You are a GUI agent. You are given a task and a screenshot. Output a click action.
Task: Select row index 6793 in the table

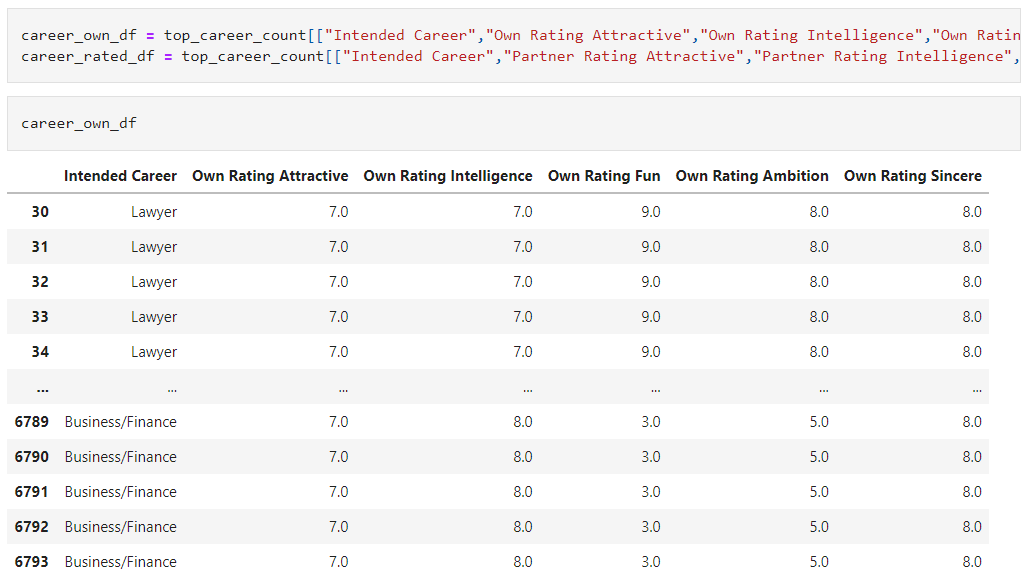[x=31, y=561]
